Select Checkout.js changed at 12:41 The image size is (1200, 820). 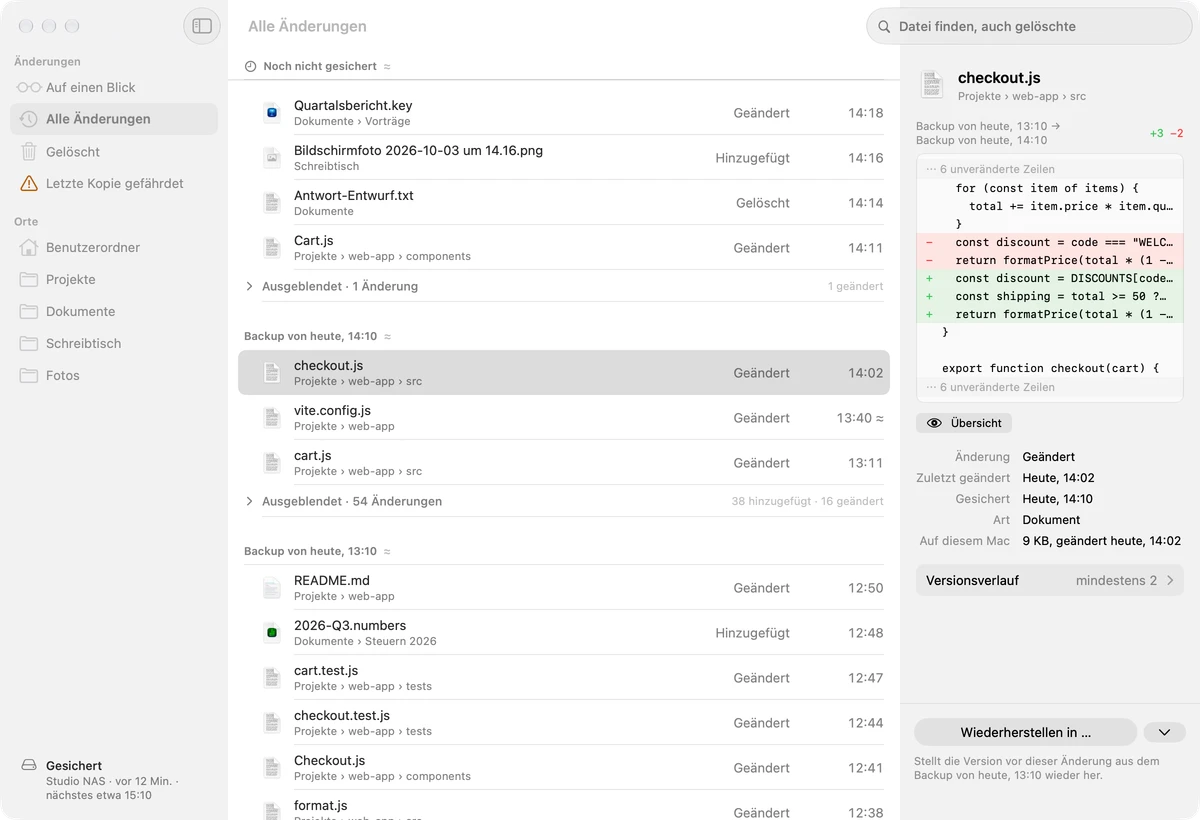click(x=564, y=768)
